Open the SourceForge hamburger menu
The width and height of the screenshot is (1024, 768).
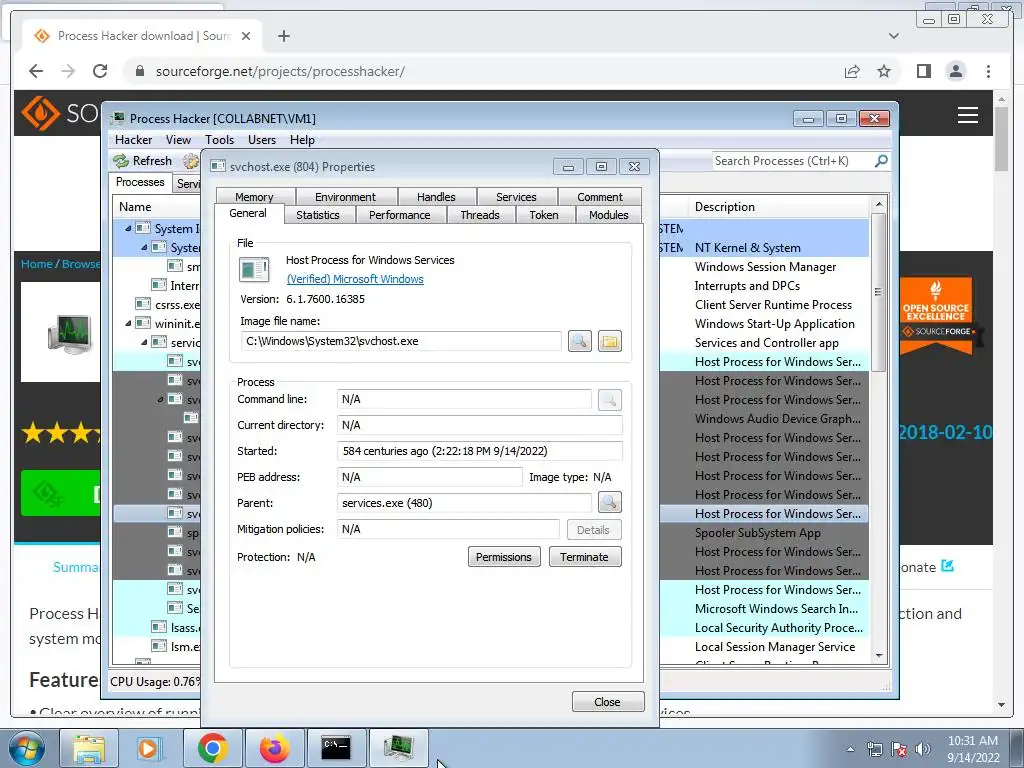tap(968, 115)
